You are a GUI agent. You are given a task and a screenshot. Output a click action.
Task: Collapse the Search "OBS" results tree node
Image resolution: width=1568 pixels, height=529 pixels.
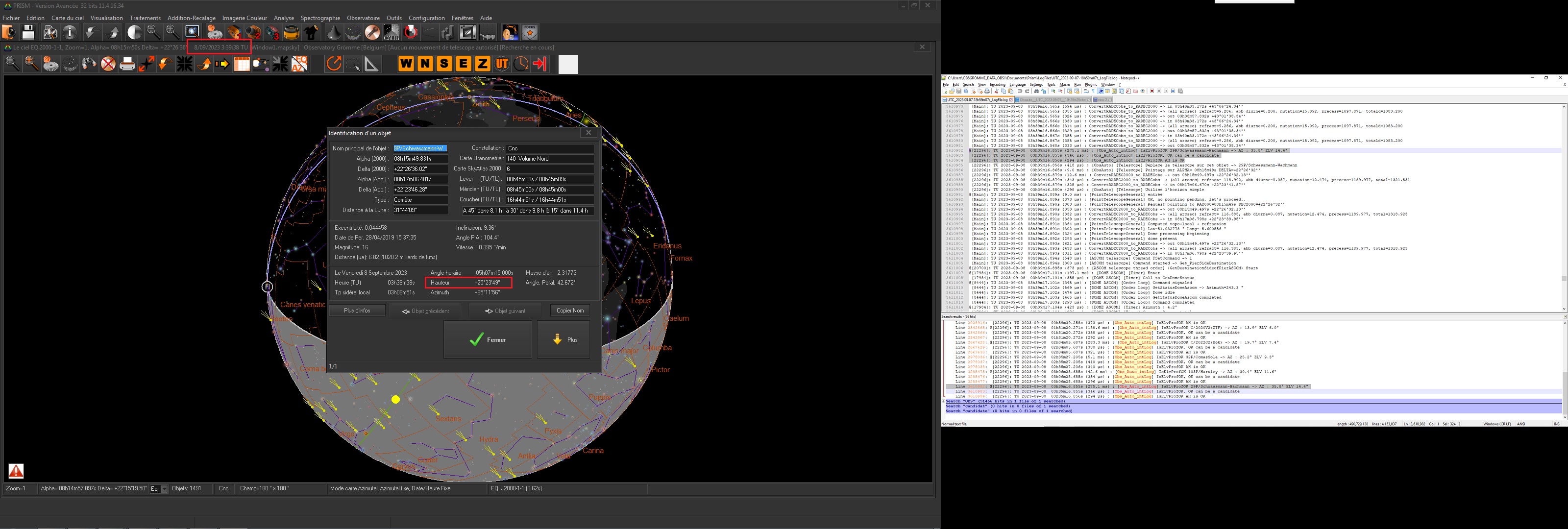pos(943,401)
